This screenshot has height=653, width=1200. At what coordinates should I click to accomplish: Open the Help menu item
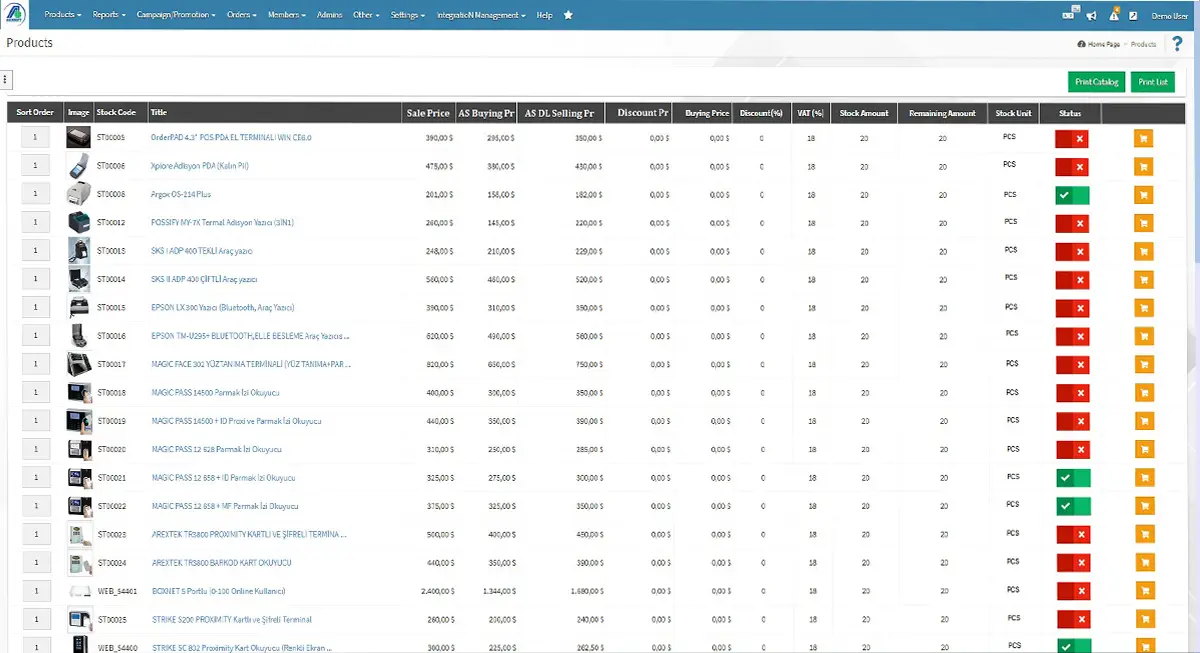[544, 15]
